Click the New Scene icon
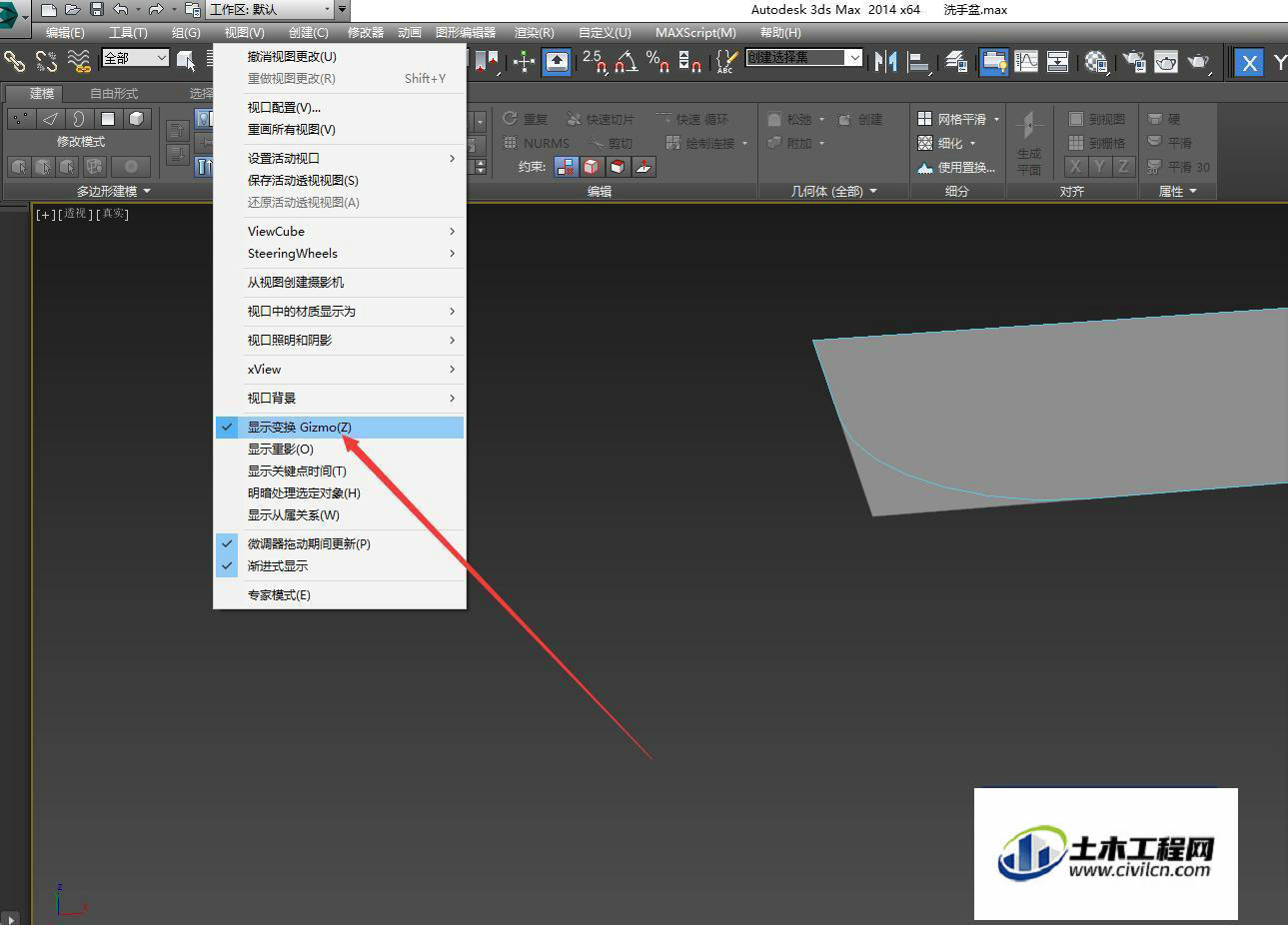 (48, 9)
